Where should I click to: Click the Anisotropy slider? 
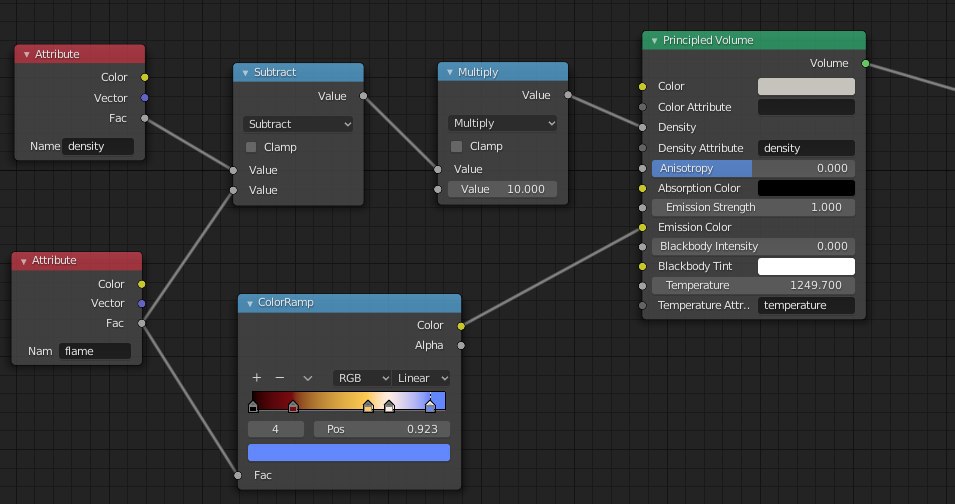point(753,168)
